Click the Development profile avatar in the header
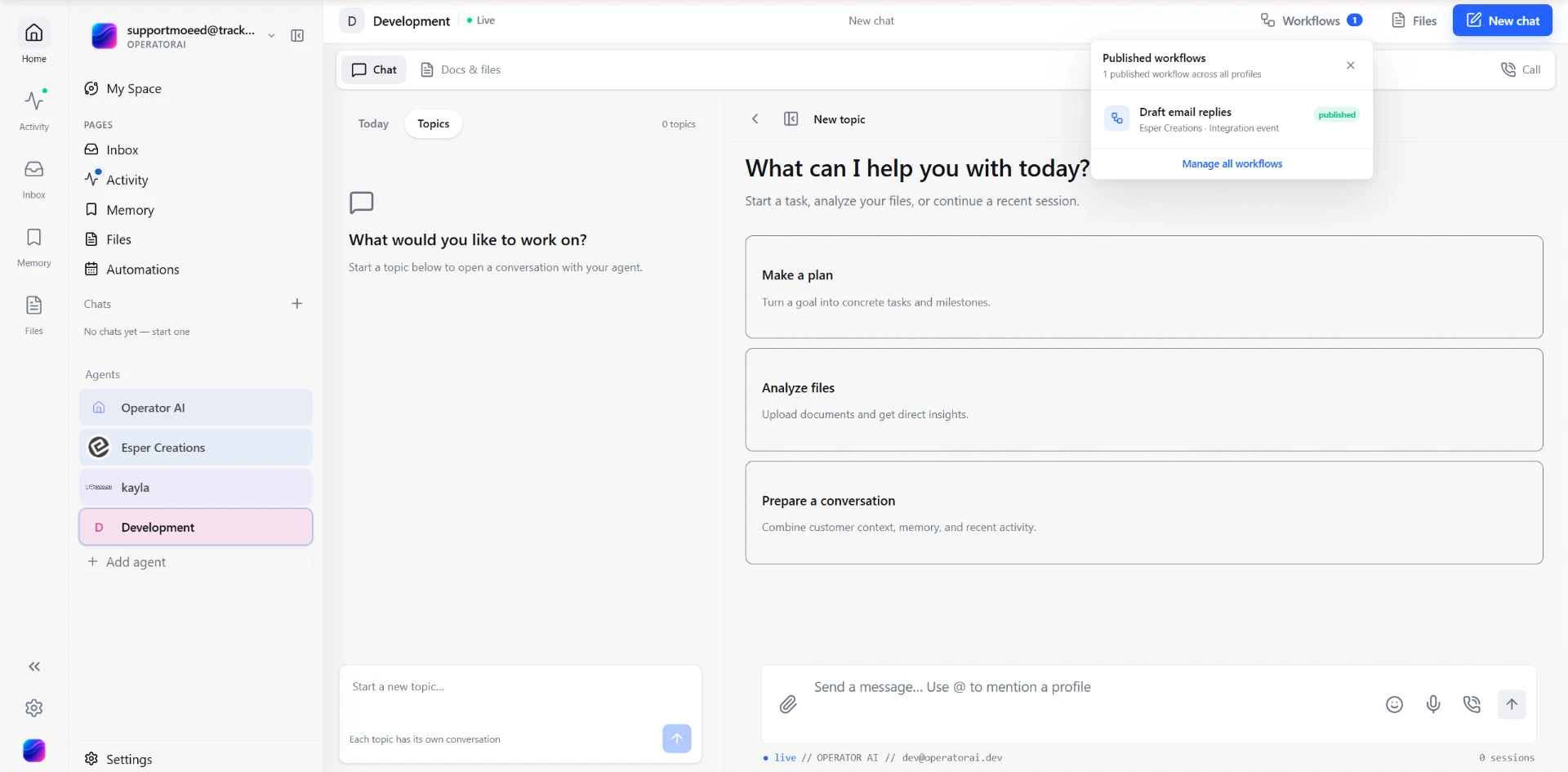The width and height of the screenshot is (1568, 772). click(x=352, y=21)
